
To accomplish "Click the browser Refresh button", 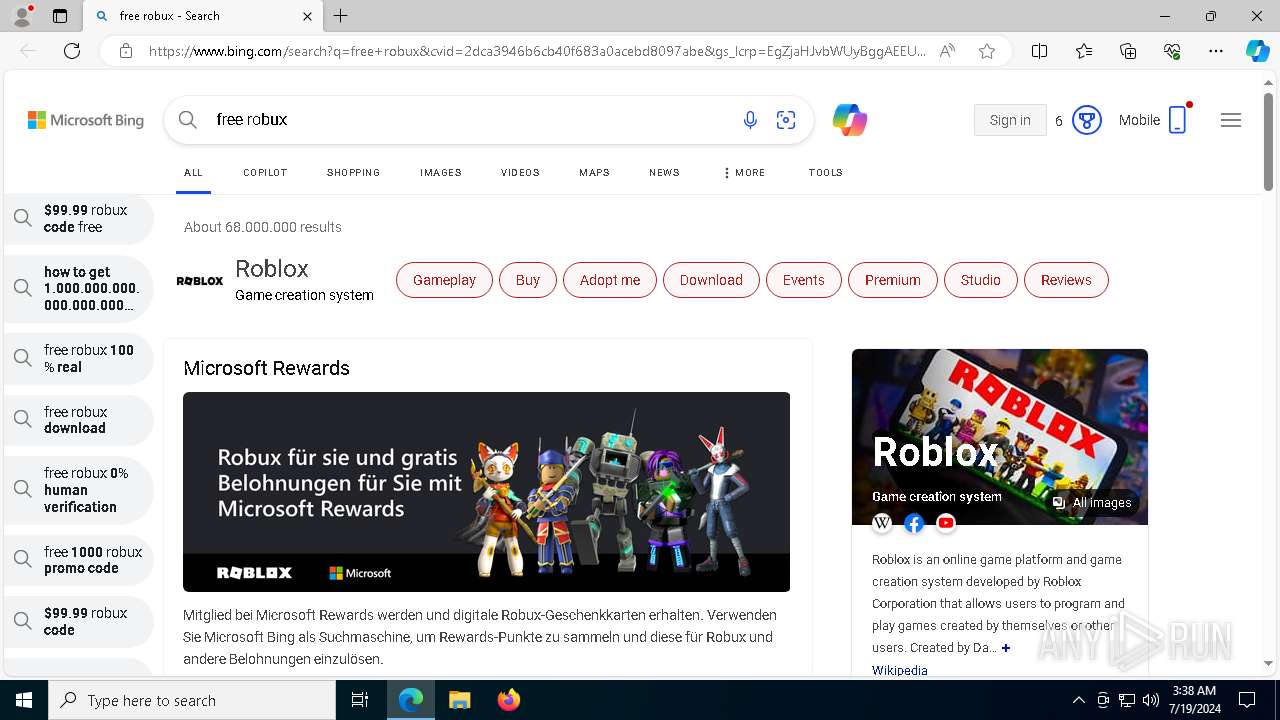I will point(72,51).
